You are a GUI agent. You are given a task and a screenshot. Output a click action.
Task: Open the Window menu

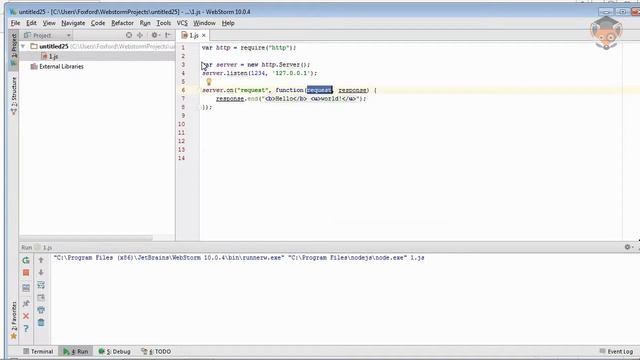tap(204, 23)
